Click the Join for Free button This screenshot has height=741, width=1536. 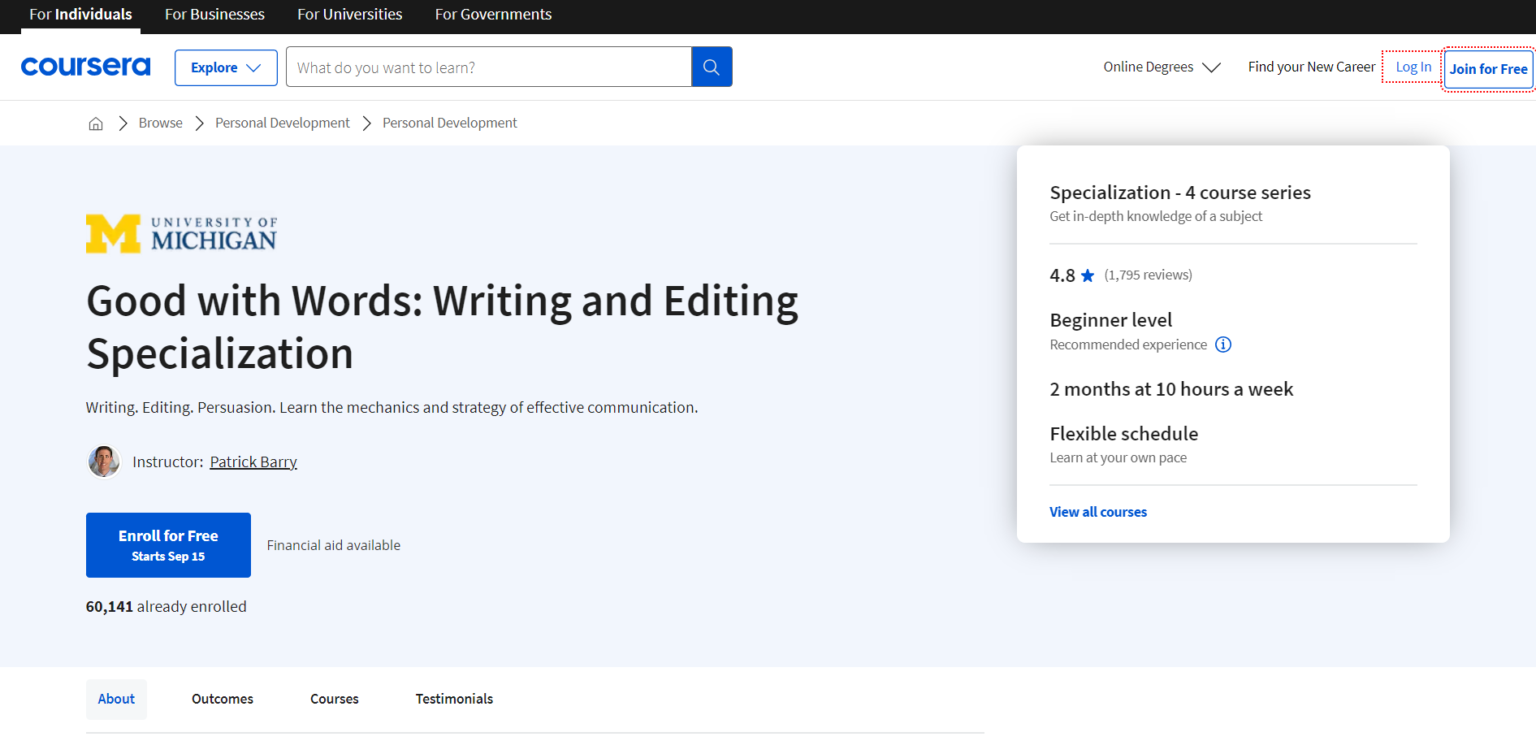tap(1488, 68)
